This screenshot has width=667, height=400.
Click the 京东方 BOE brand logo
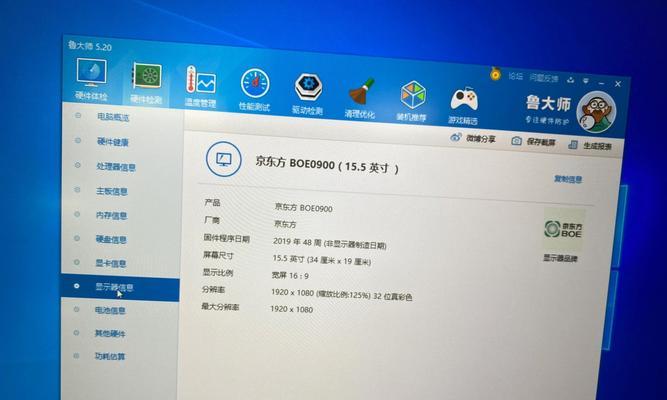click(563, 229)
